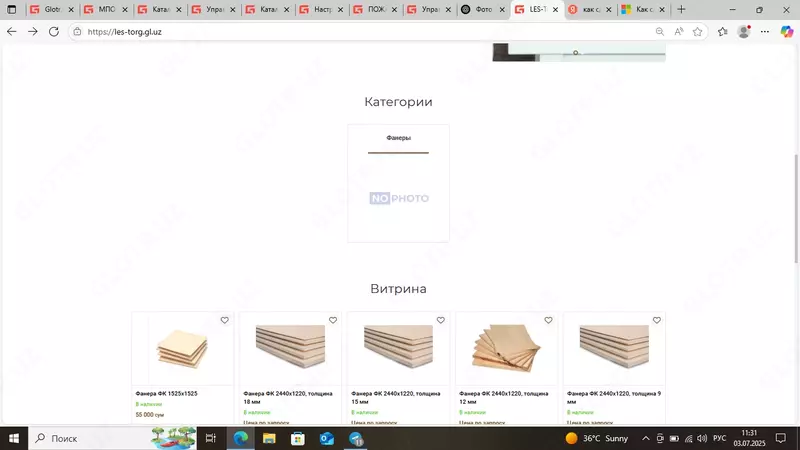Click the 18 мм plywood product image
Viewport: 800px width, 450px height.
point(290,346)
